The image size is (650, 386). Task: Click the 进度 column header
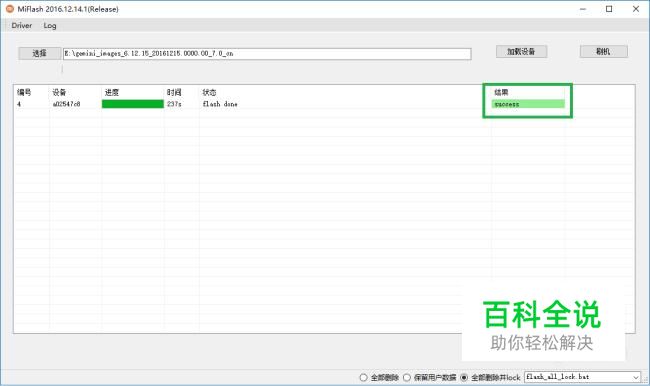112,92
